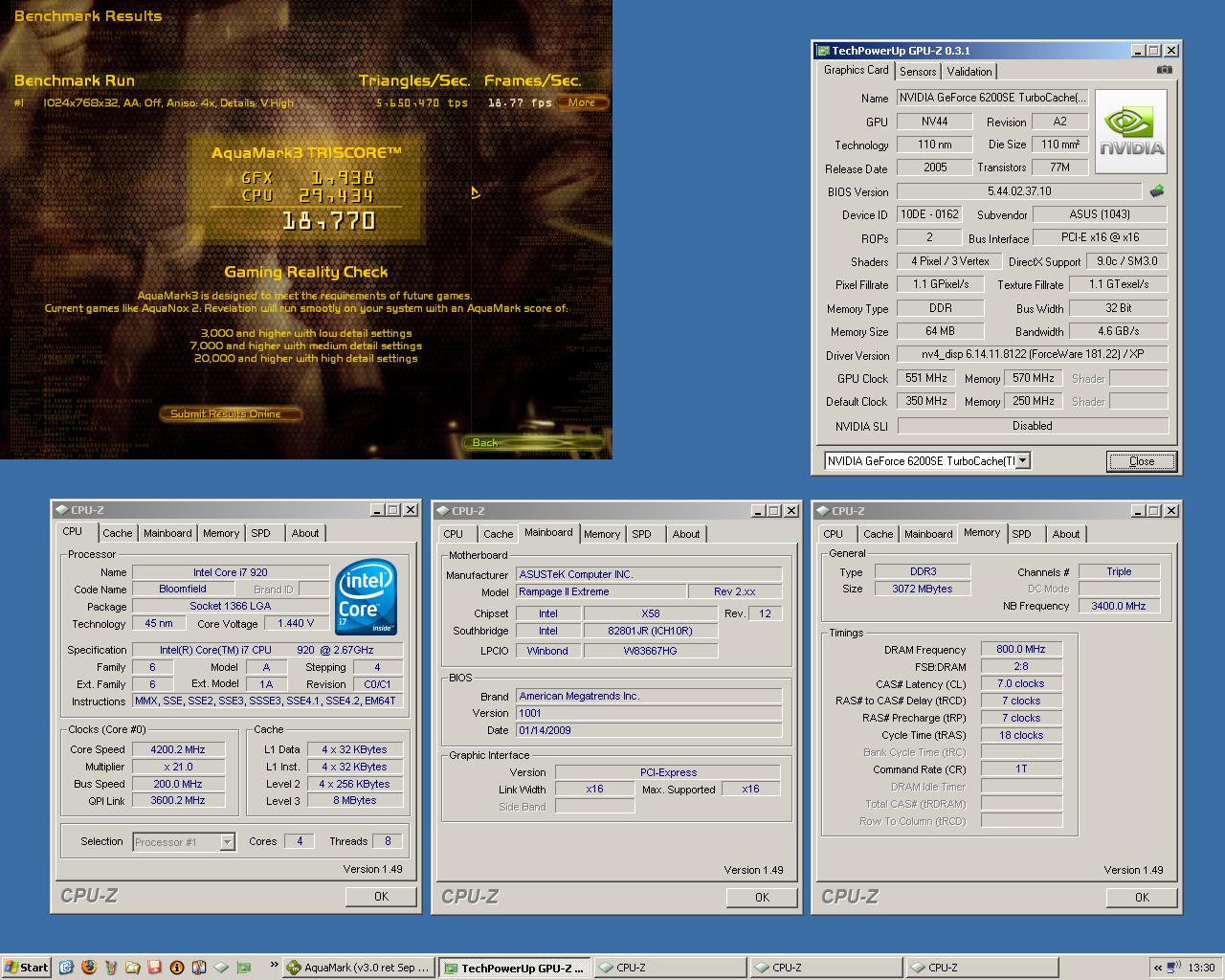The image size is (1225, 980).
Task: Switch to the Validation tab in GPU-Z
Action: coord(969,72)
